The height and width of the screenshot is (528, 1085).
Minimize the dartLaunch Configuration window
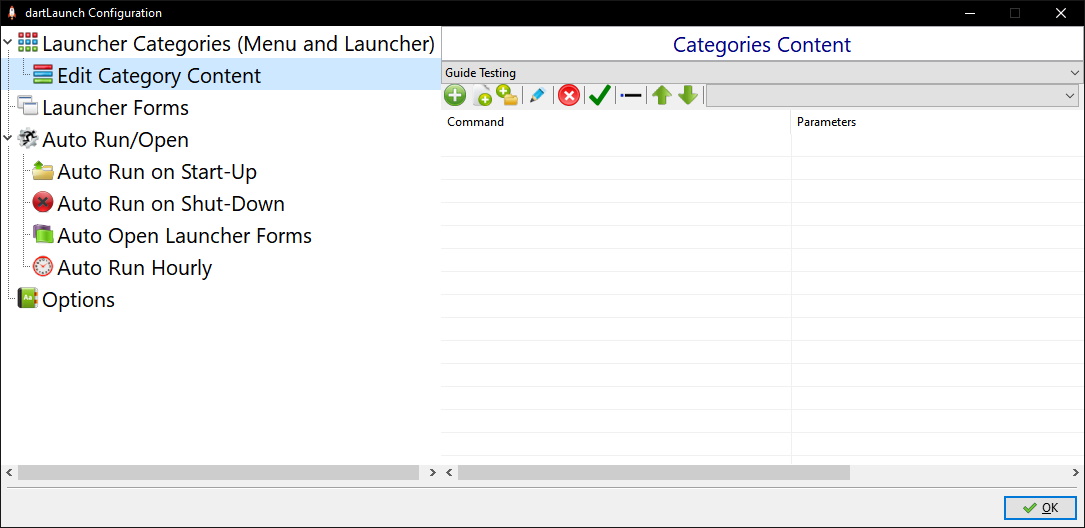[x=972, y=12]
